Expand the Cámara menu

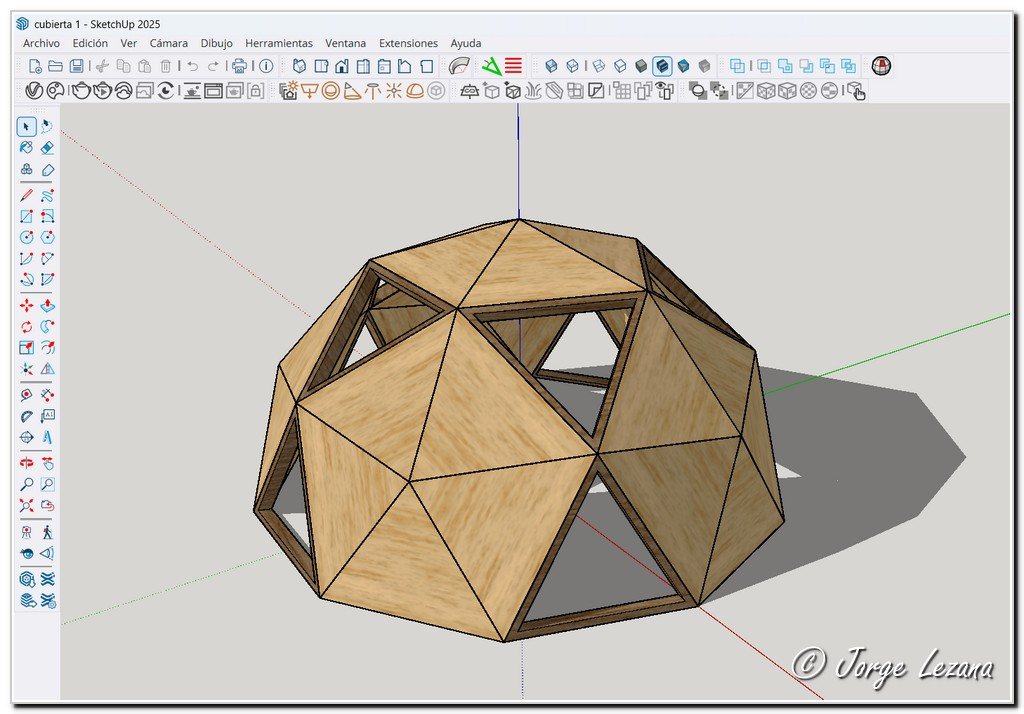[168, 43]
